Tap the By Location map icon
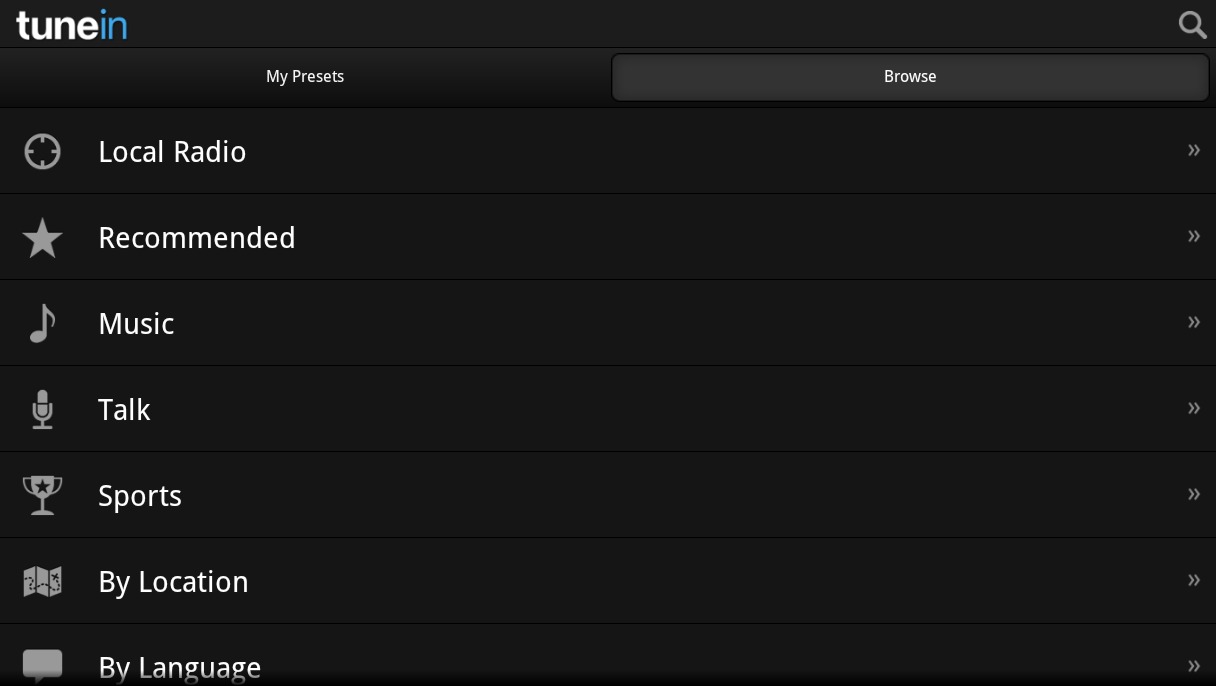1216x686 pixels. (x=42, y=581)
